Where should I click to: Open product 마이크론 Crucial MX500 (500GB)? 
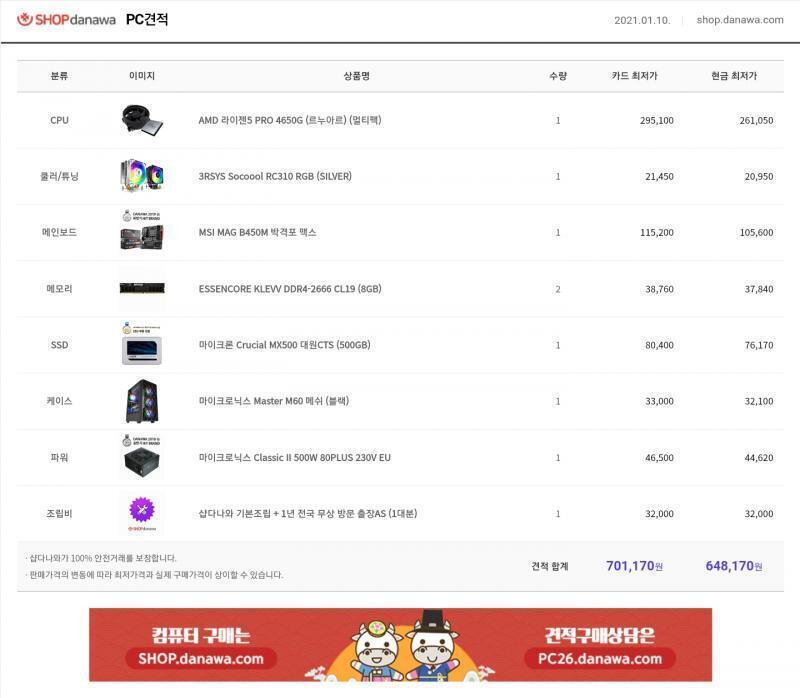[x=284, y=345]
